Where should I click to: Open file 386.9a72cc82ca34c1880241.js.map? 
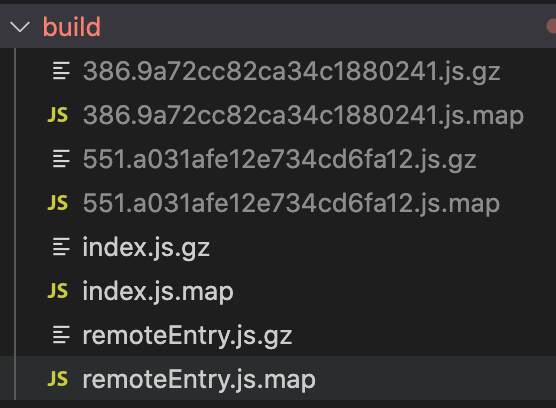point(303,116)
